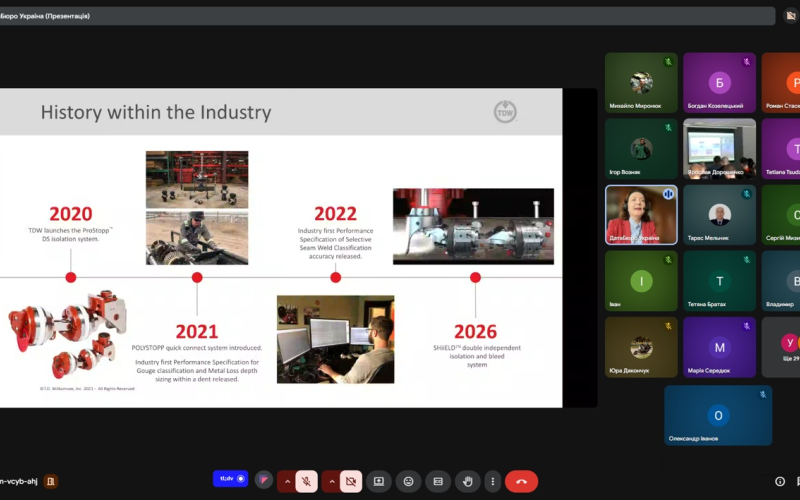Expand the camera video settings arrow

(x=331, y=481)
